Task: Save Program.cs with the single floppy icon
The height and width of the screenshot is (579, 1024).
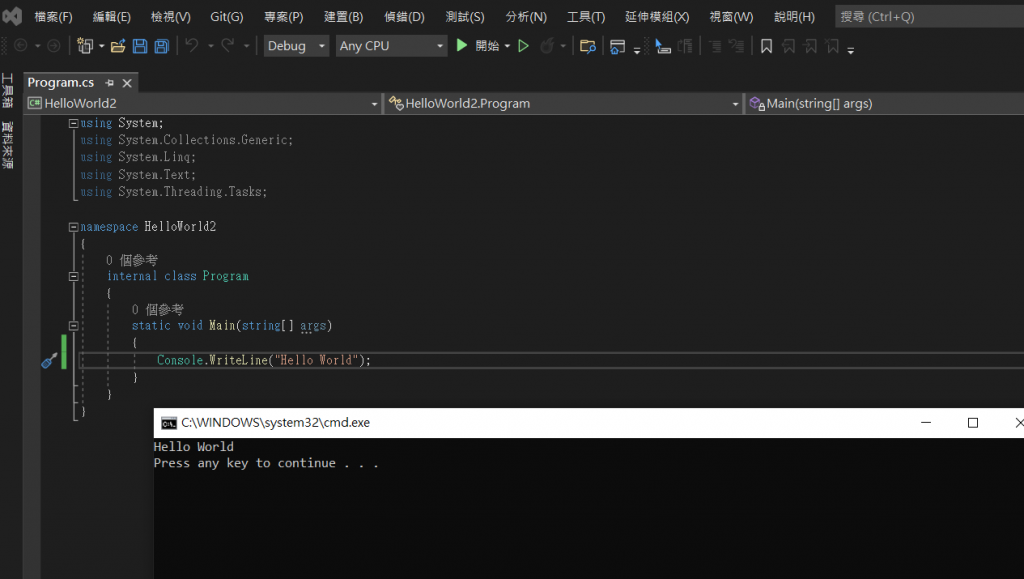Action: [x=140, y=46]
